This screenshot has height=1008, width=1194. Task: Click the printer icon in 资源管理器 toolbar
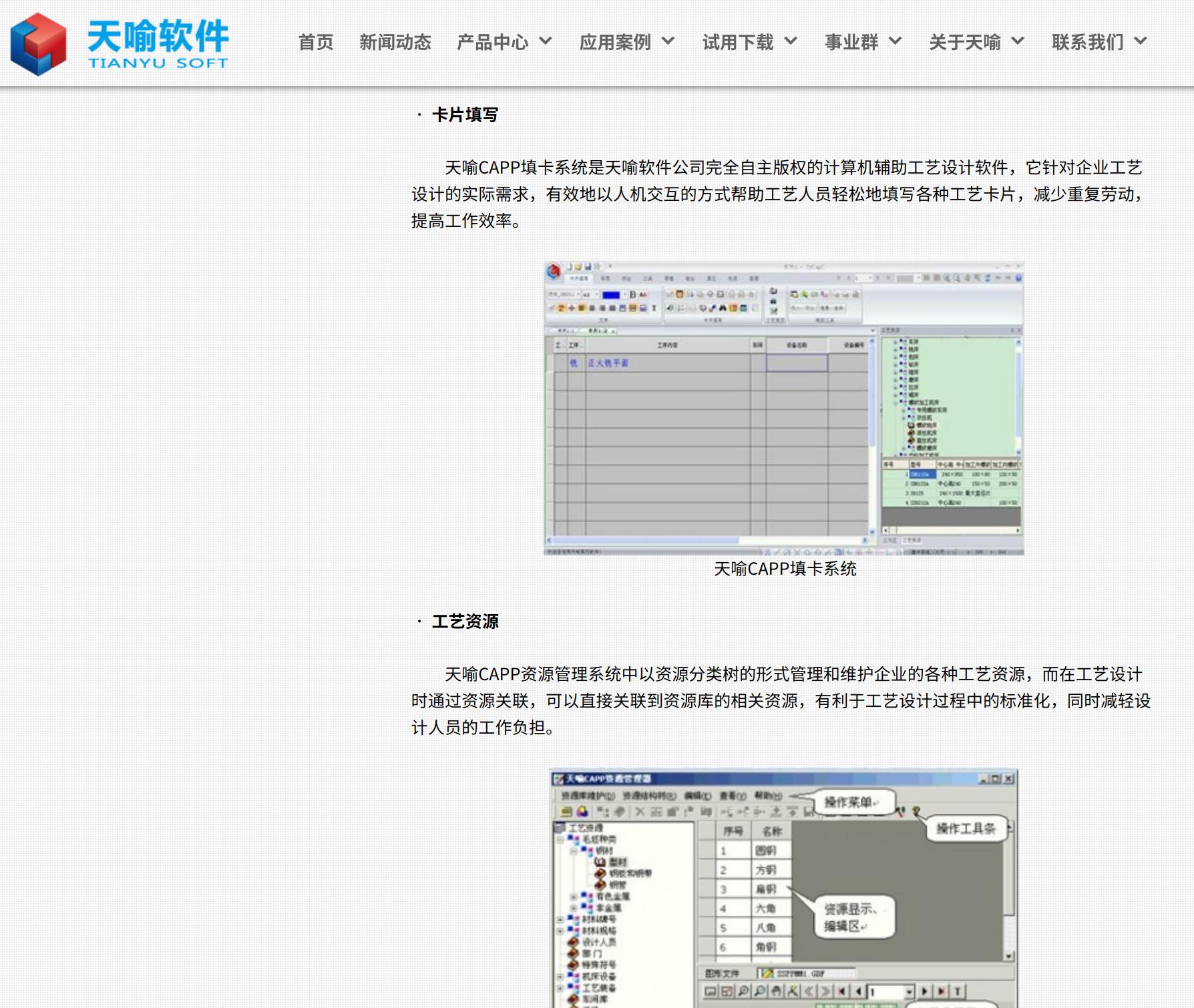(566, 811)
